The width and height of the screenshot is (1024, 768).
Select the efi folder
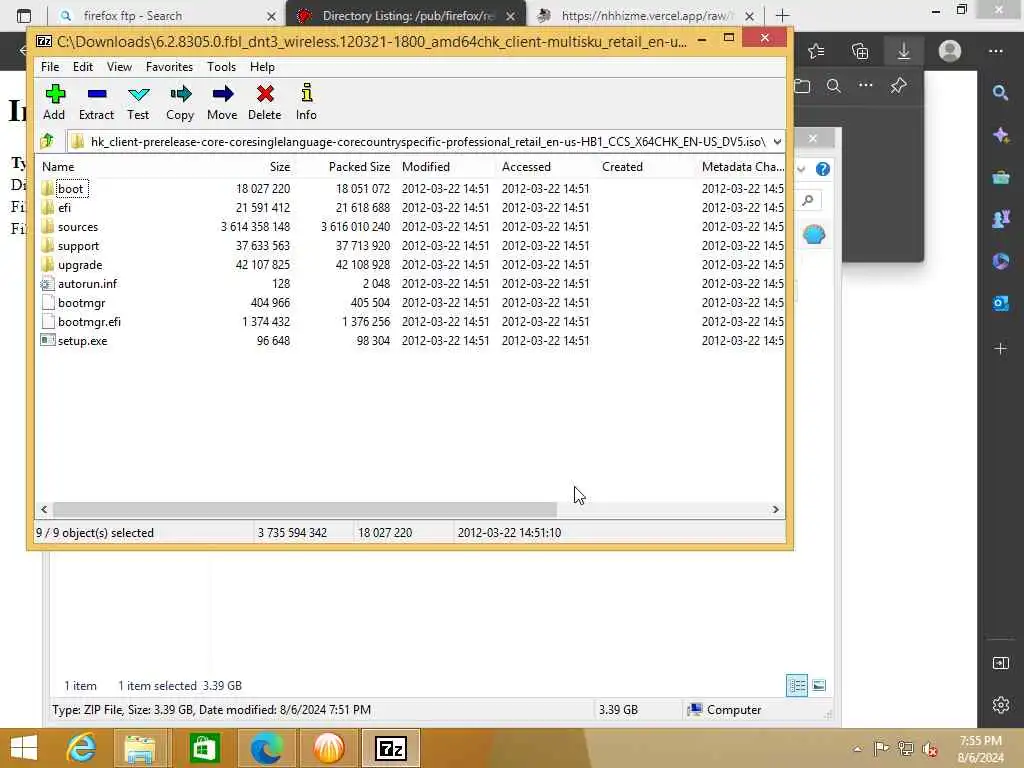tap(64, 208)
